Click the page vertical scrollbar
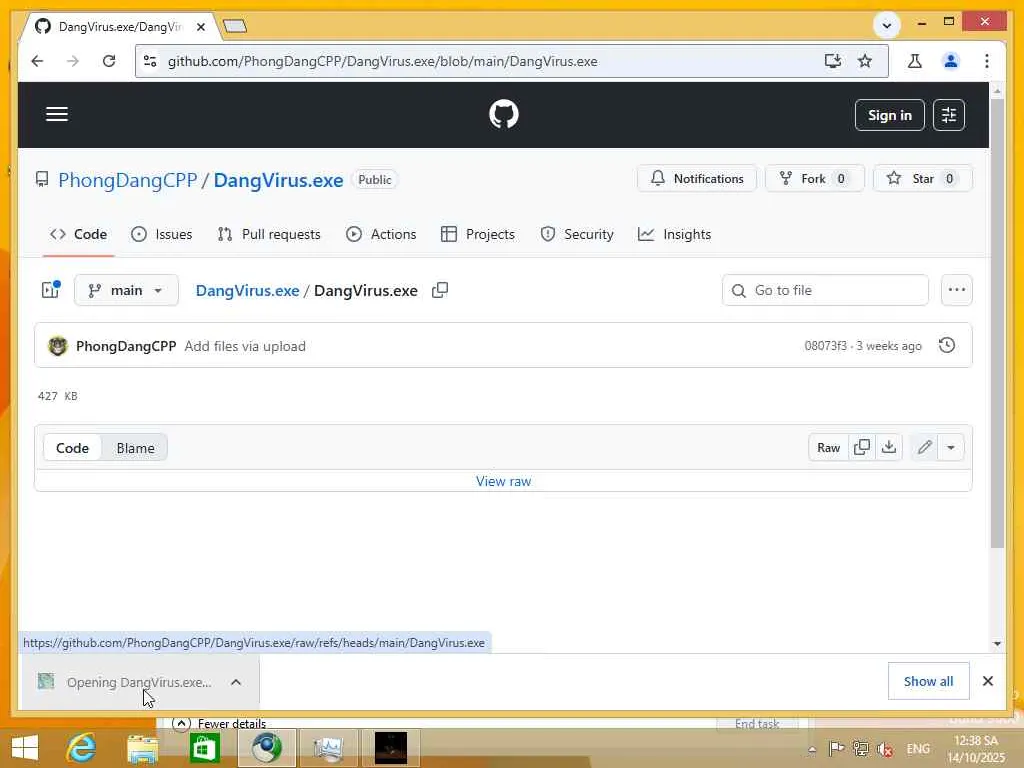 [x=997, y=323]
